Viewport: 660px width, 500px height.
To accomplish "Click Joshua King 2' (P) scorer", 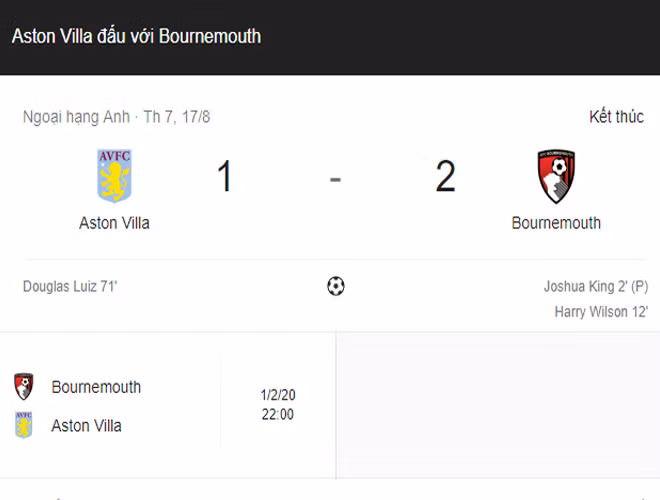I will [595, 287].
